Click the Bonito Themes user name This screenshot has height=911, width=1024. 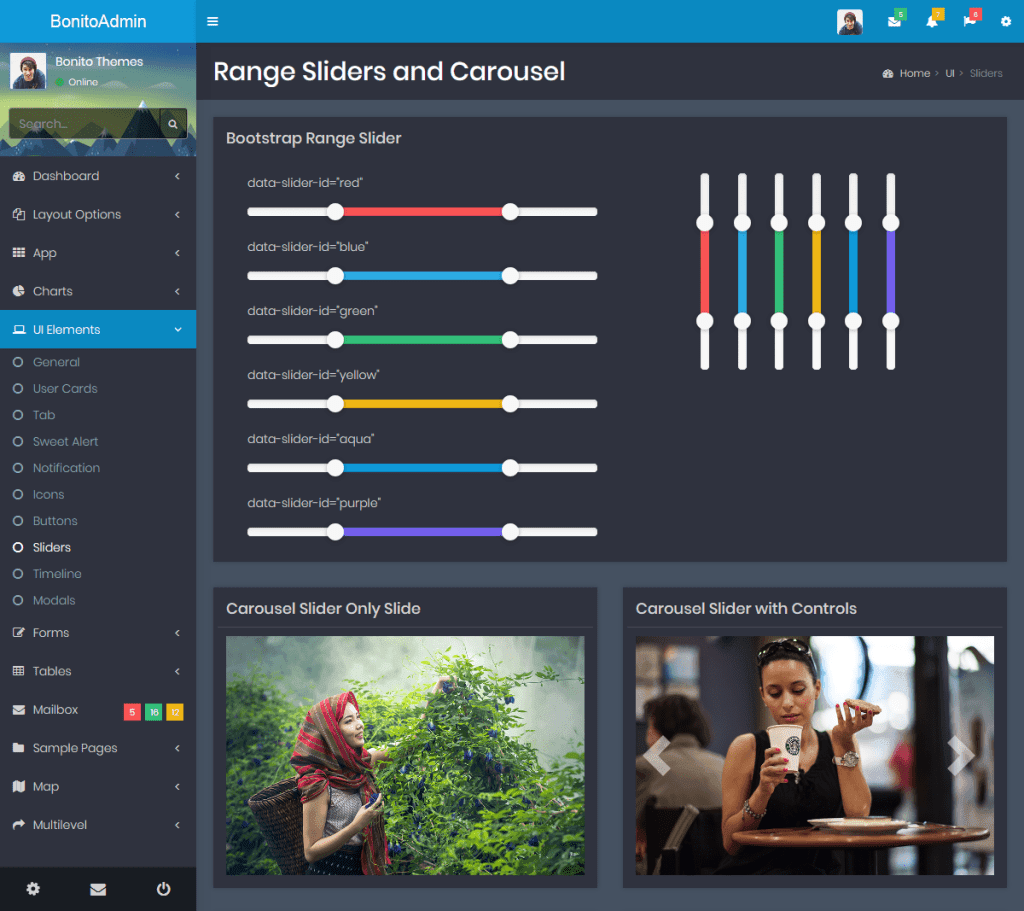click(x=99, y=61)
